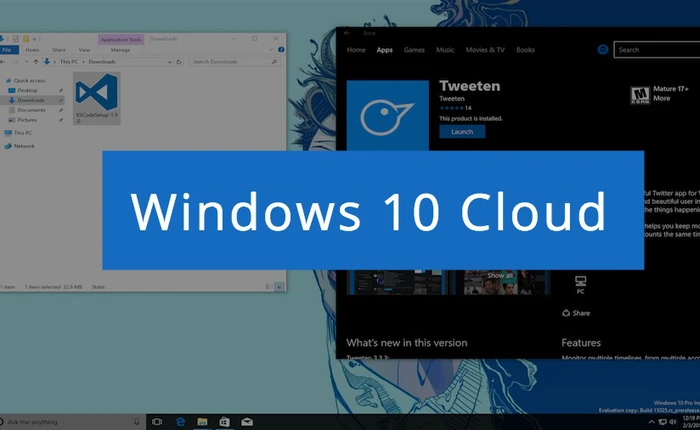Switch to the Home ribbon tab
This screenshot has height=430, width=700.
pyautogui.click(x=32, y=50)
